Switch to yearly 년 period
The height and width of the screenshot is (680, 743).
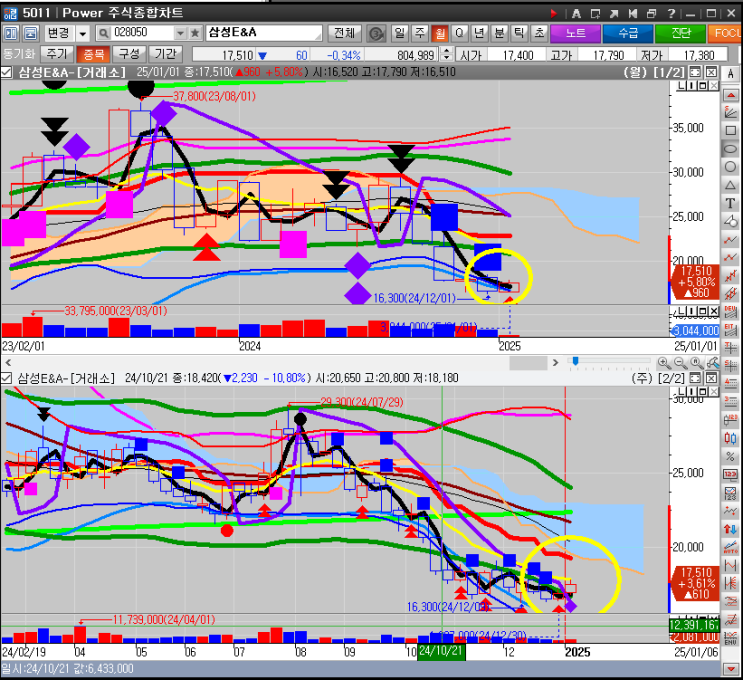(x=480, y=33)
